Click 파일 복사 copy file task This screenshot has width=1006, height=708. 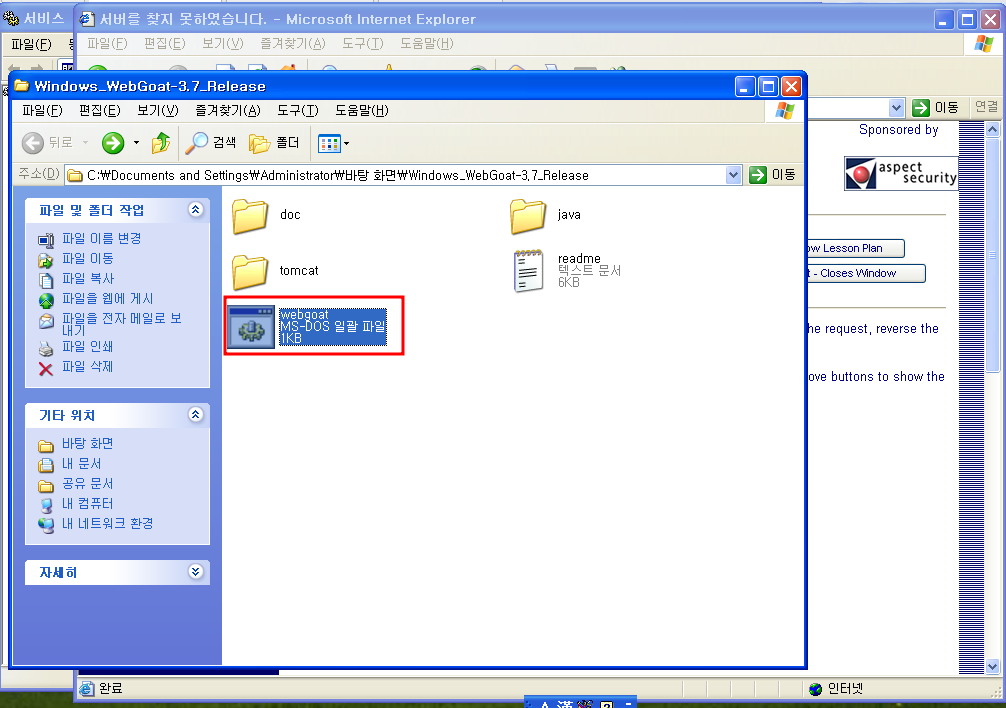[x=87, y=278]
